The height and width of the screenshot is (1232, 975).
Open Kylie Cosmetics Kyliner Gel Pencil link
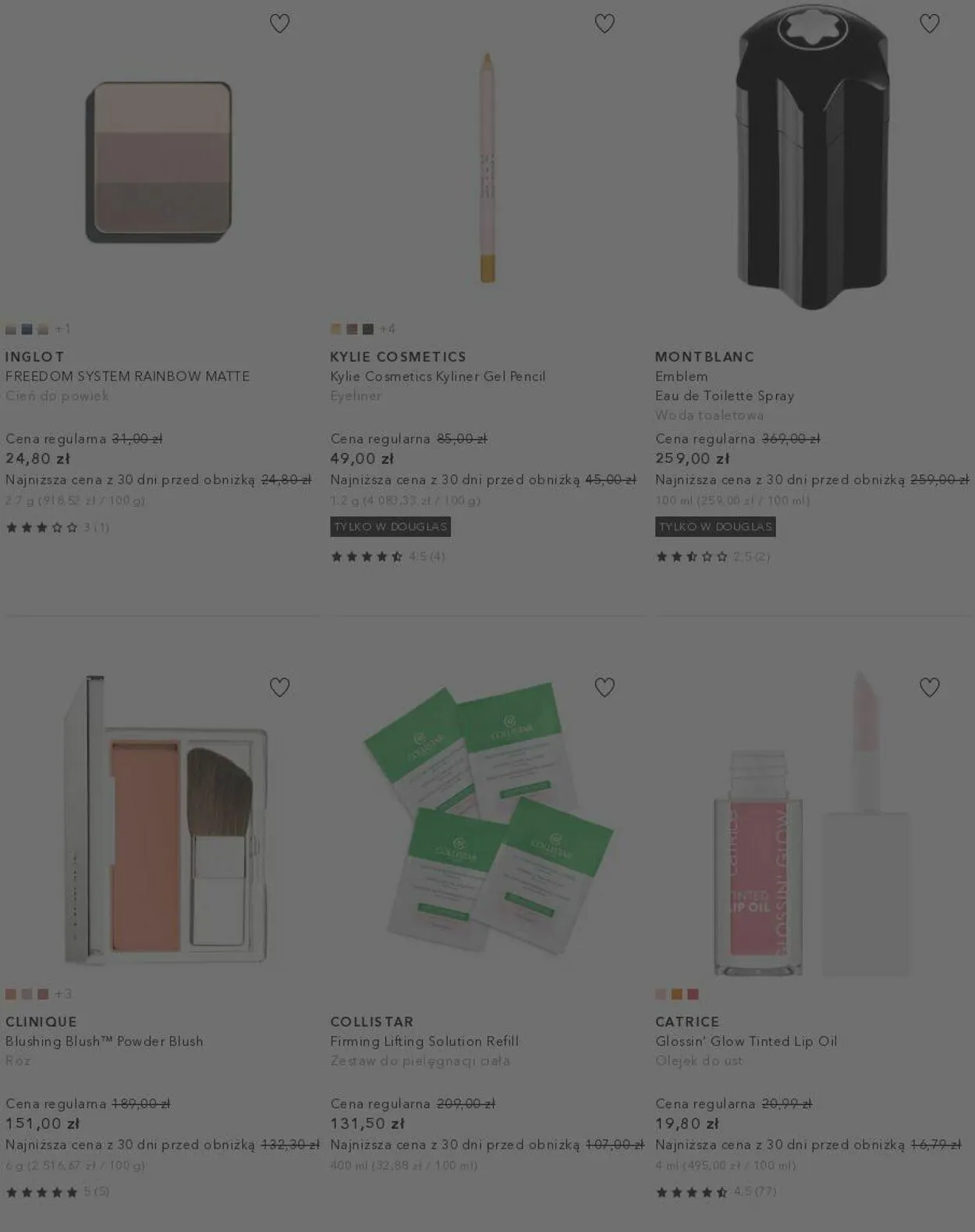click(x=438, y=377)
